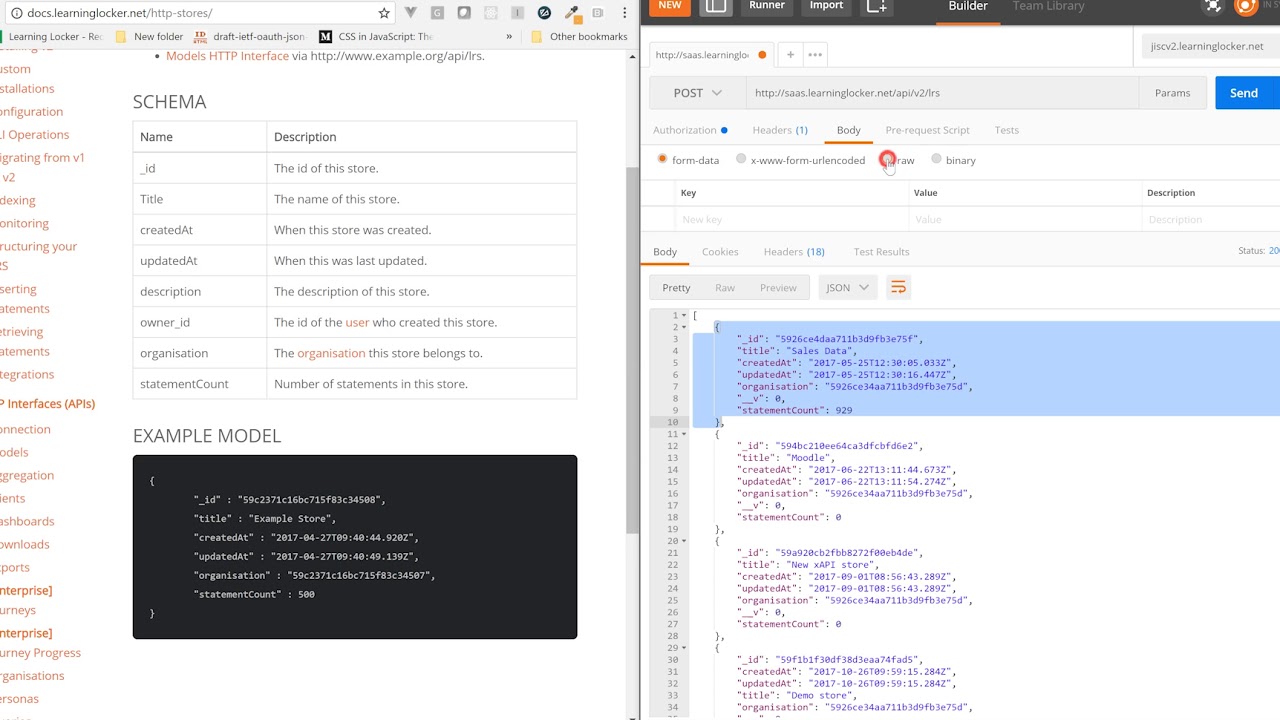Collapse the JSON object on line 29

pyautogui.click(x=683, y=648)
